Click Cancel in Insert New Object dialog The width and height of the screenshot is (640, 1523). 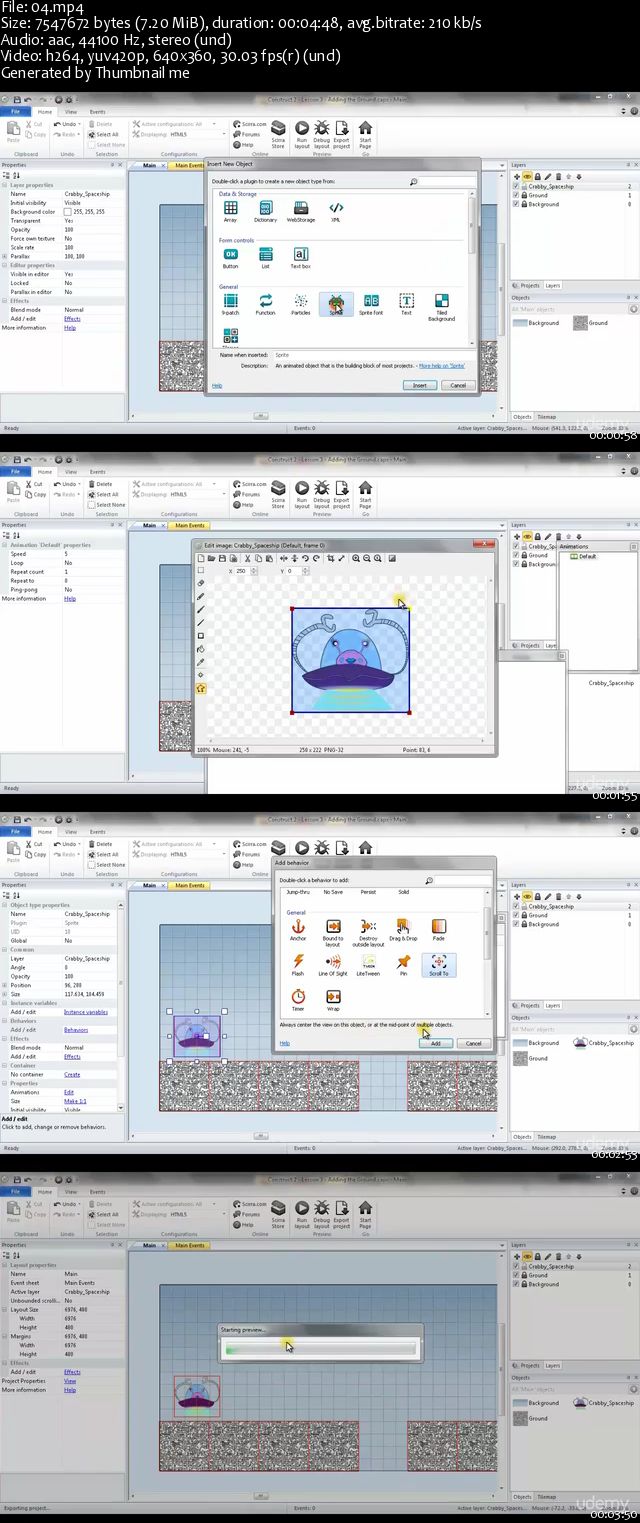coord(458,385)
